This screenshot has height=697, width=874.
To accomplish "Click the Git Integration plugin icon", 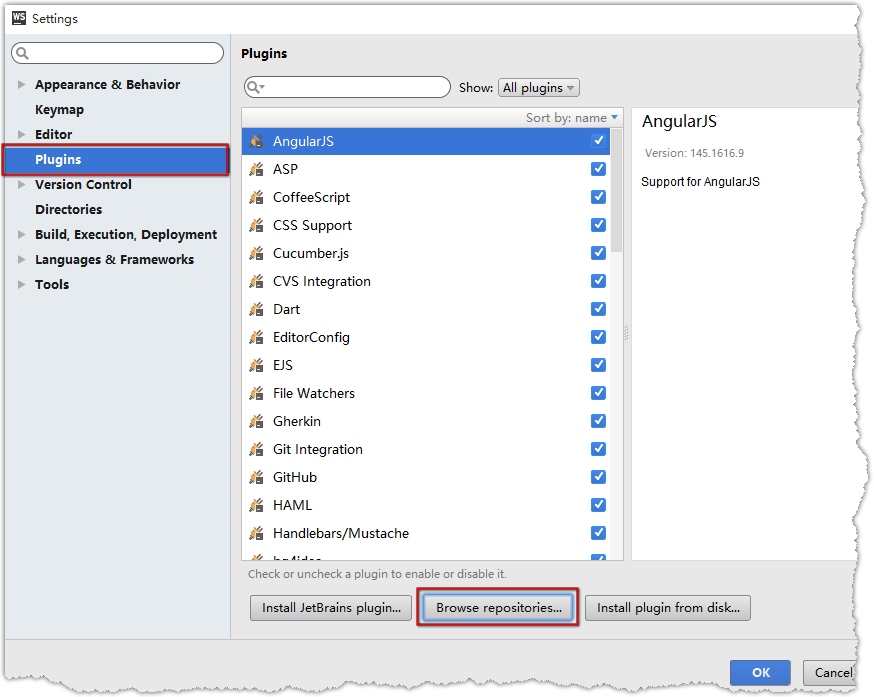I will coord(256,449).
